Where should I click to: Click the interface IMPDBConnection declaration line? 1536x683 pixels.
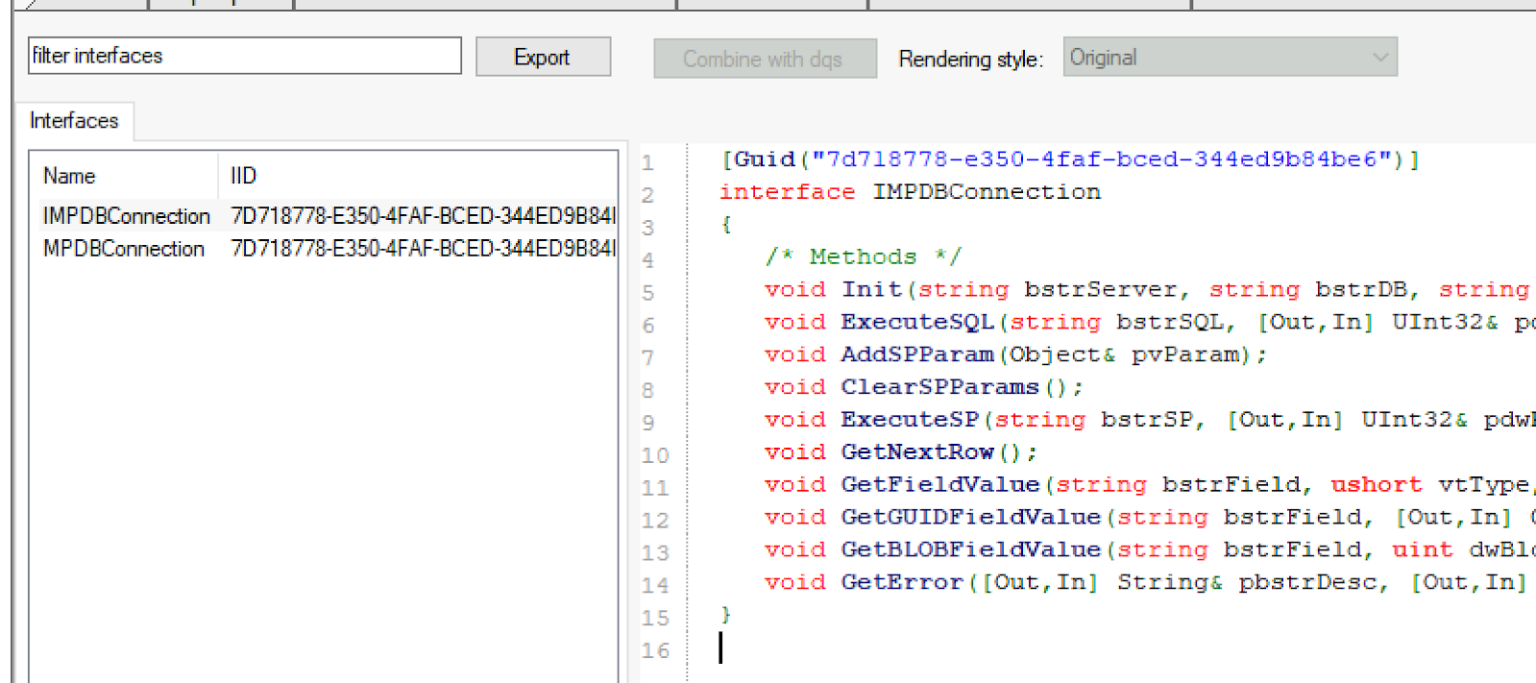tap(910, 192)
